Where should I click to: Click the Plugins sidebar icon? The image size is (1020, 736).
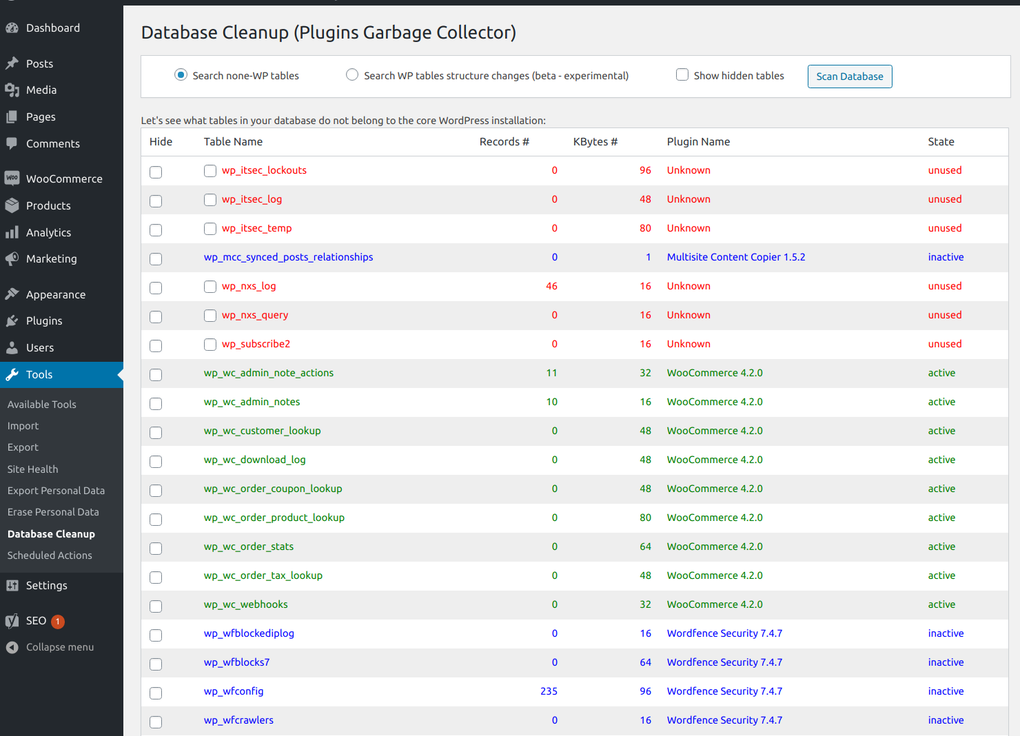10,320
